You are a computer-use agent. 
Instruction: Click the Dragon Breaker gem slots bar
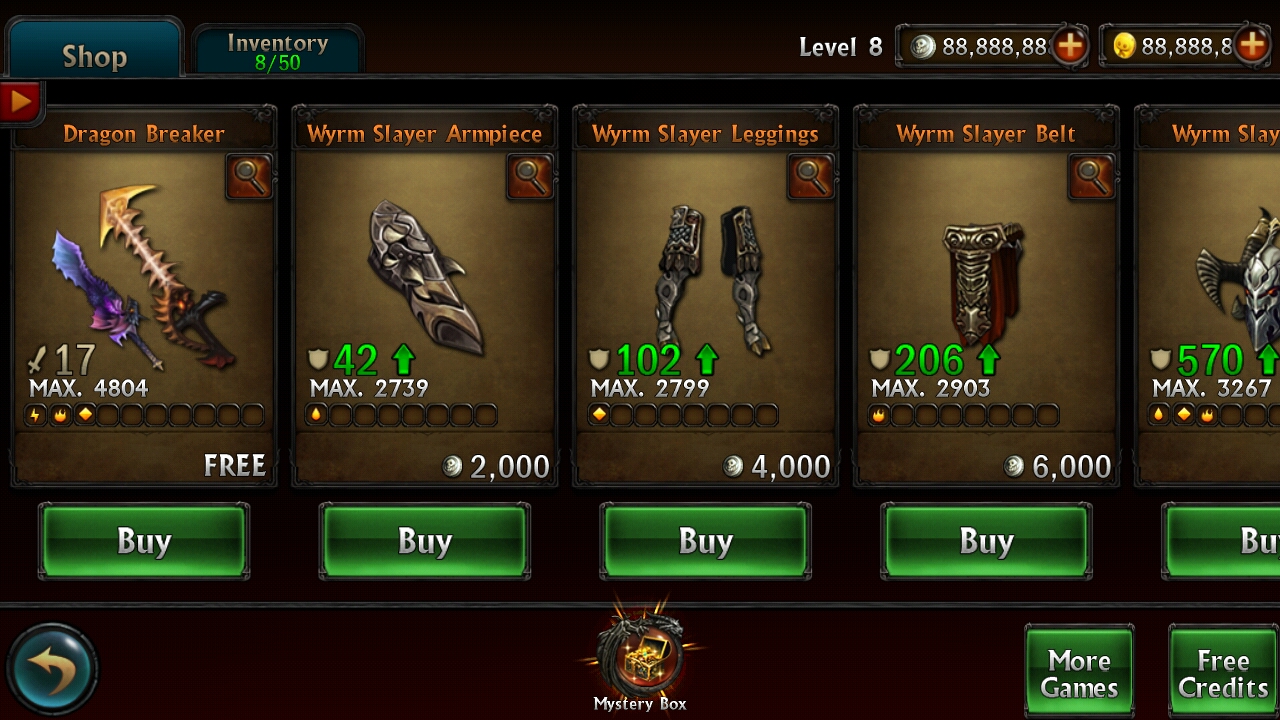(x=144, y=415)
